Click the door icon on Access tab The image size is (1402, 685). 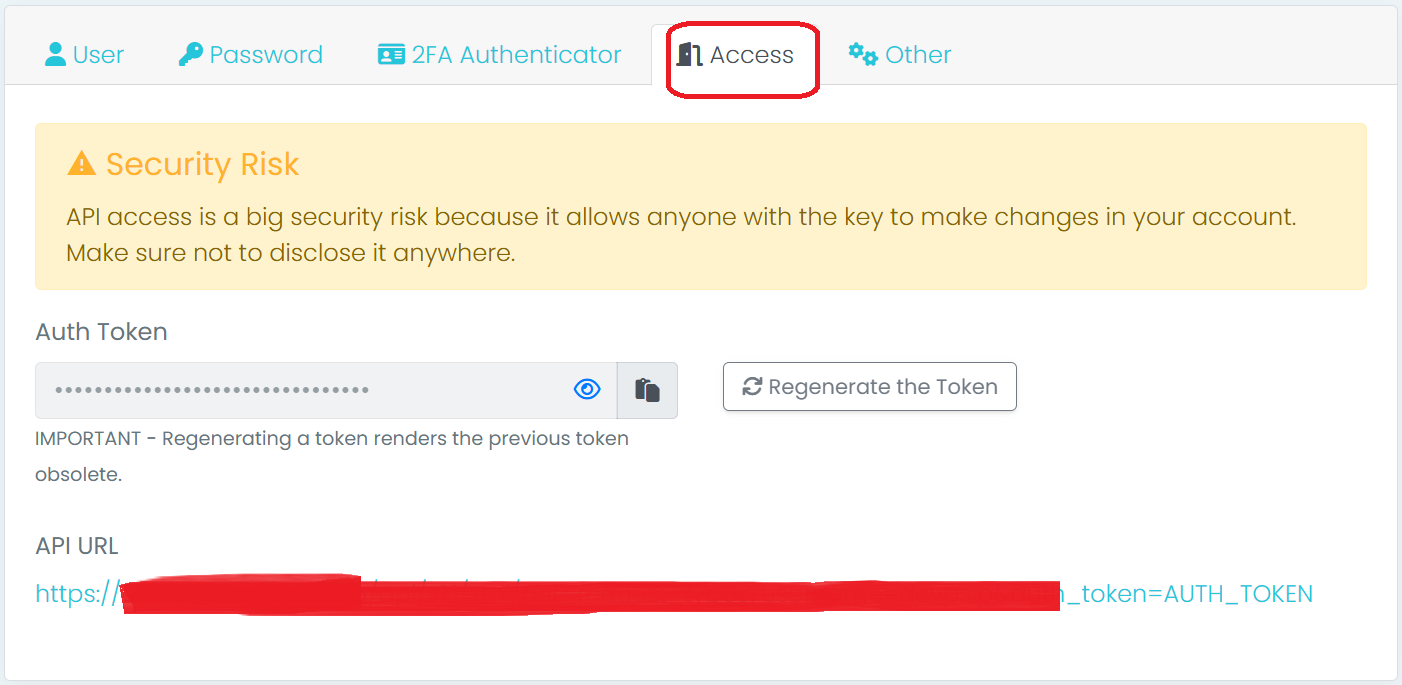coord(689,54)
